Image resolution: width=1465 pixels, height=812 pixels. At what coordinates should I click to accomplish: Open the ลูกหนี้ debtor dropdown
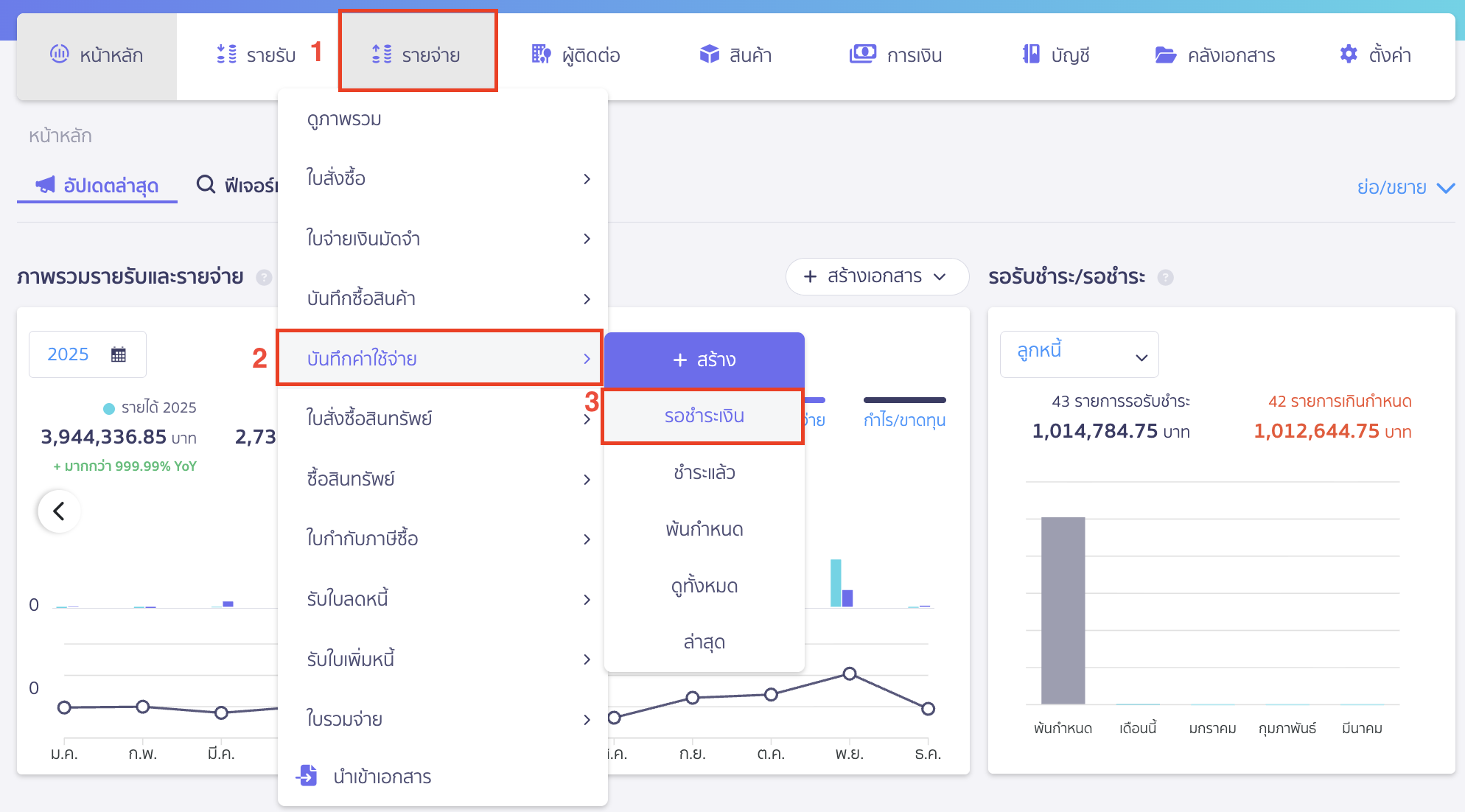pyautogui.click(x=1079, y=354)
